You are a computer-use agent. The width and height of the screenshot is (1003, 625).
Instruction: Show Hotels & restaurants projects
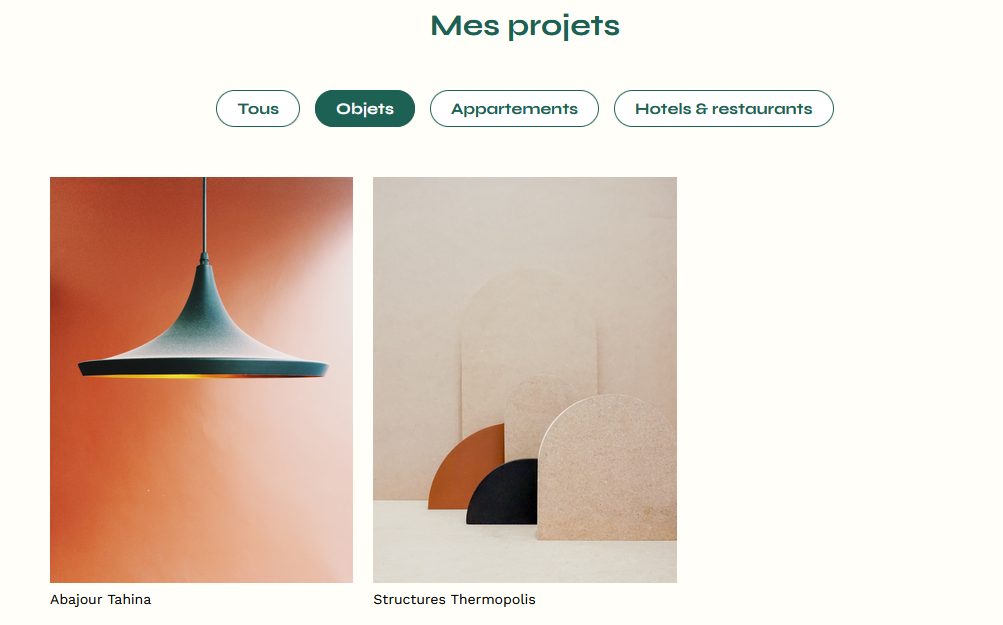click(723, 109)
